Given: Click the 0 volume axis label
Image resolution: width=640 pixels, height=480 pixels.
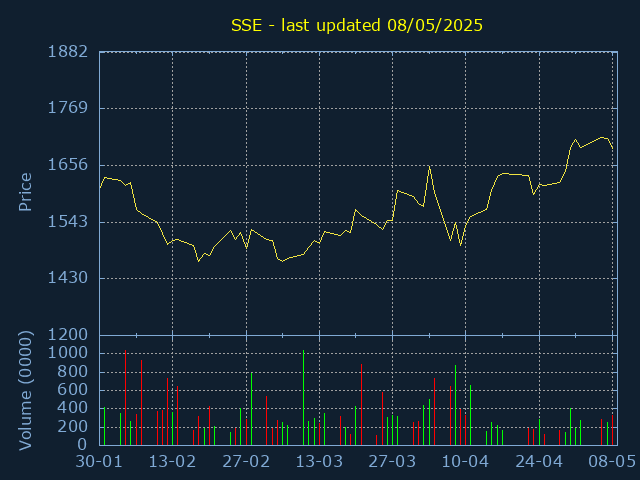Looking at the screenshot, I should (x=83, y=444).
